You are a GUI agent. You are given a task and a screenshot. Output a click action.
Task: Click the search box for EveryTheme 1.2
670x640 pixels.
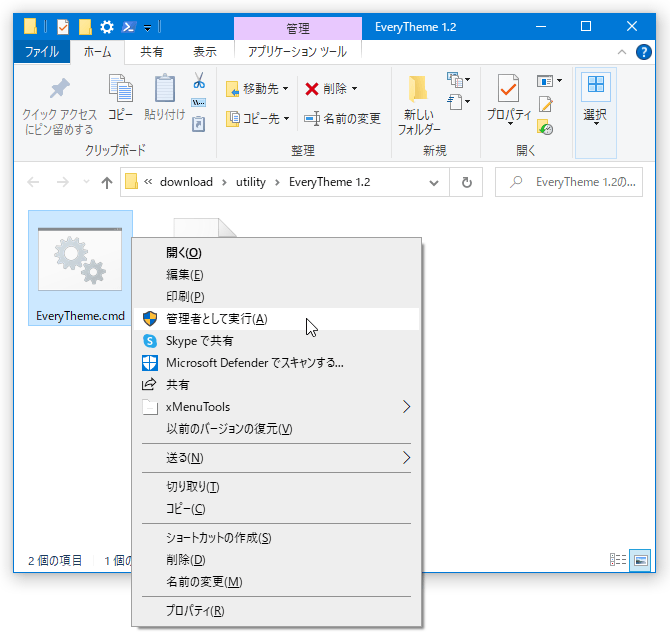click(x=569, y=182)
